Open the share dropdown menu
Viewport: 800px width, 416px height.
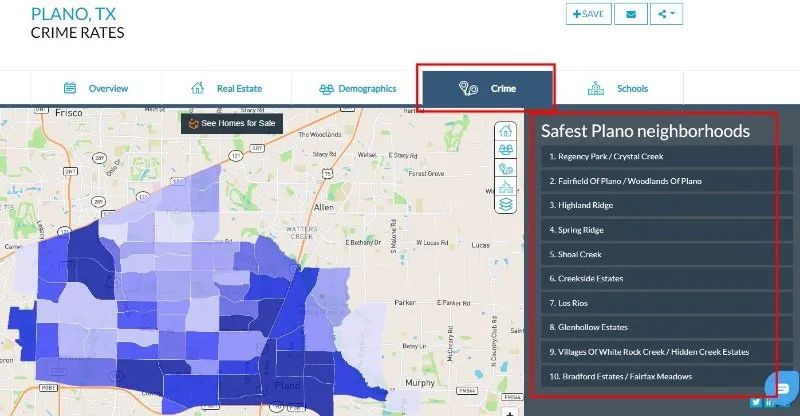click(665, 14)
